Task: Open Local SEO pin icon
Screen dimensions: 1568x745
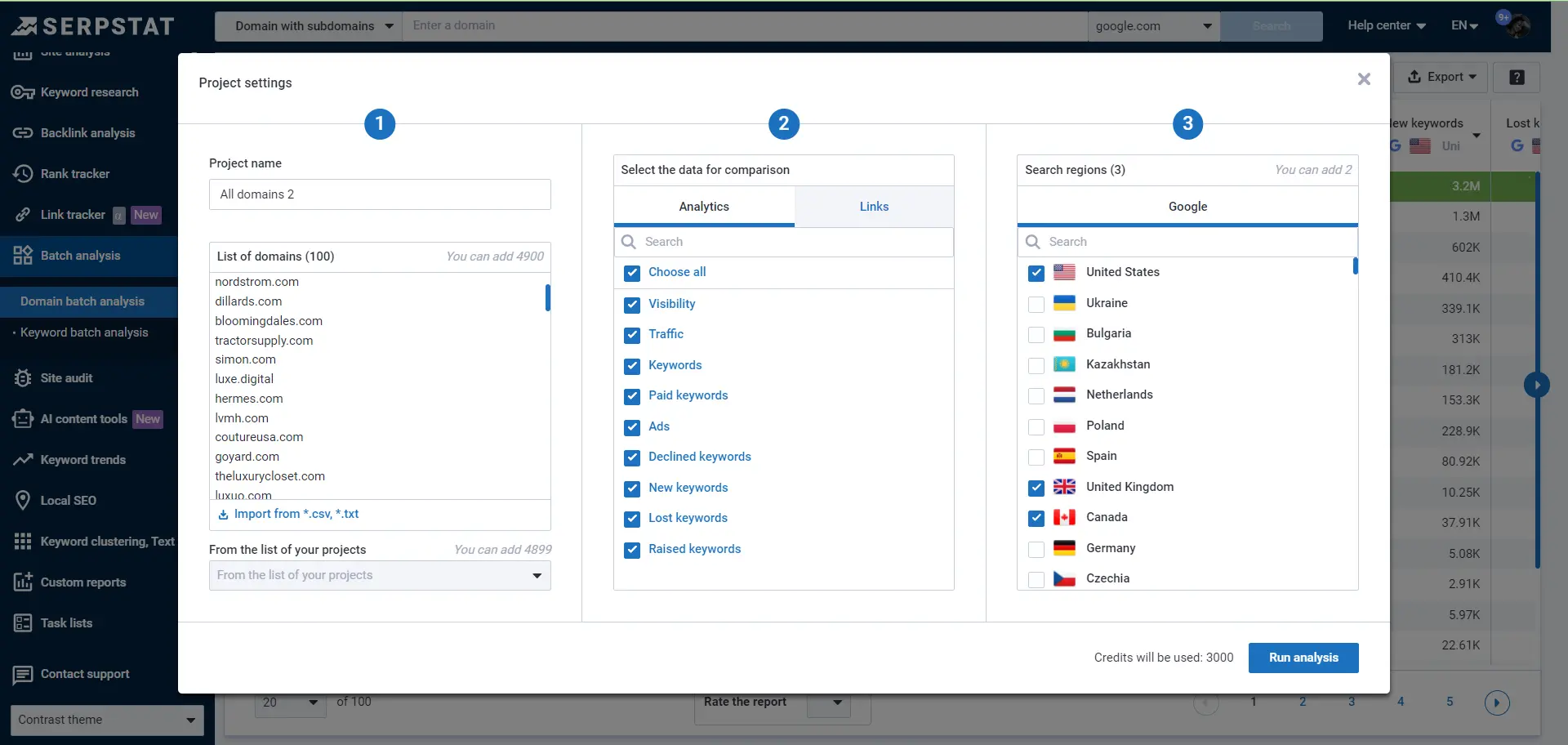Action: click(23, 501)
